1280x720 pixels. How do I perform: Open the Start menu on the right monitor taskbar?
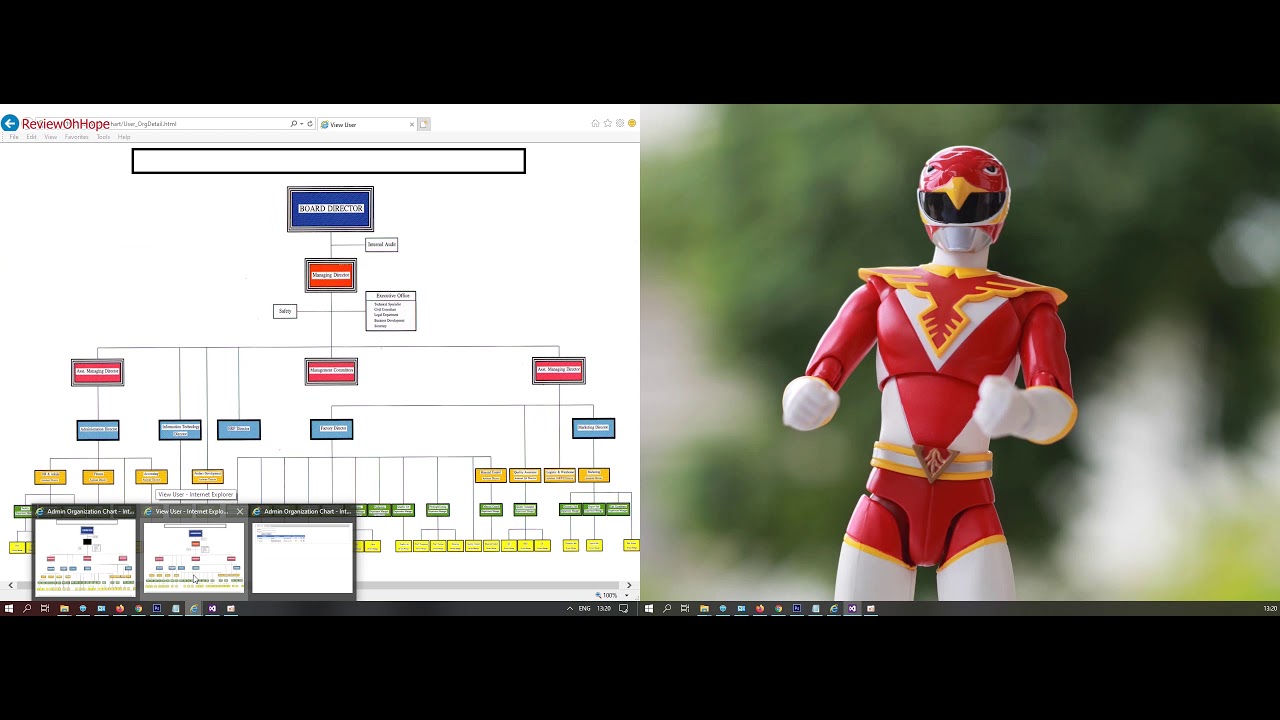(x=649, y=608)
